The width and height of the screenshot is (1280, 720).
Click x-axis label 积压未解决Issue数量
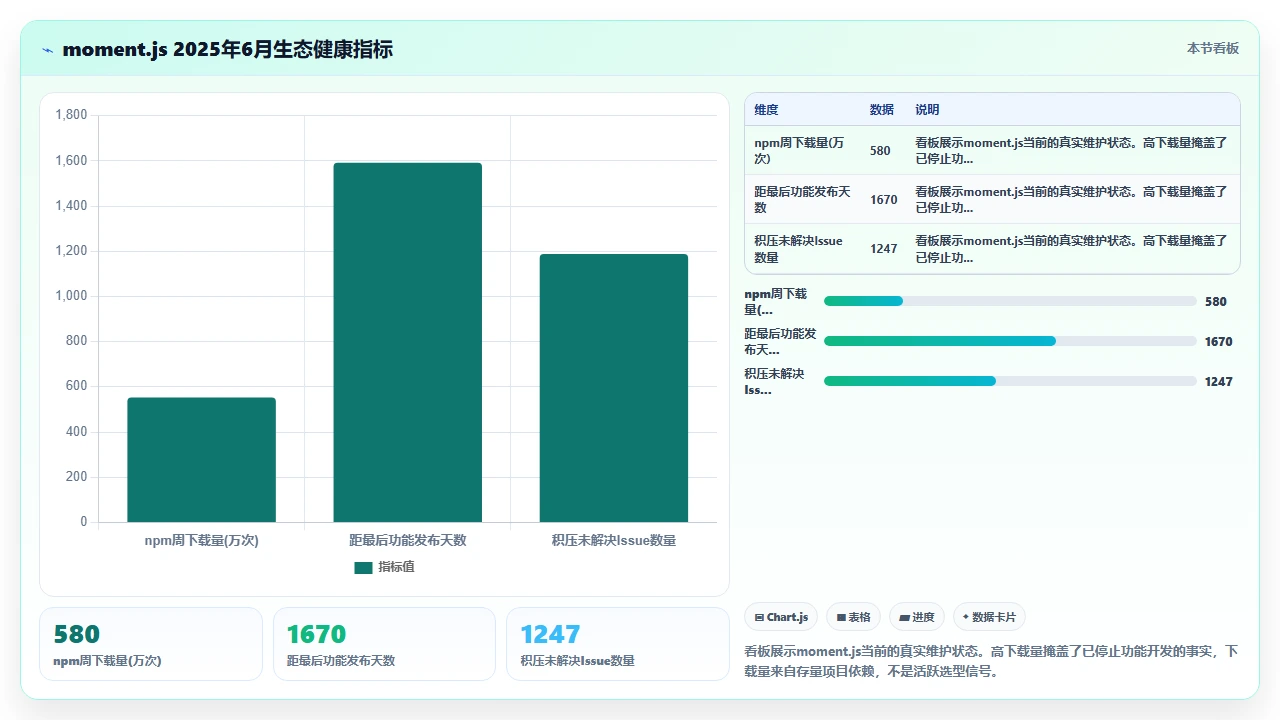tap(614, 540)
